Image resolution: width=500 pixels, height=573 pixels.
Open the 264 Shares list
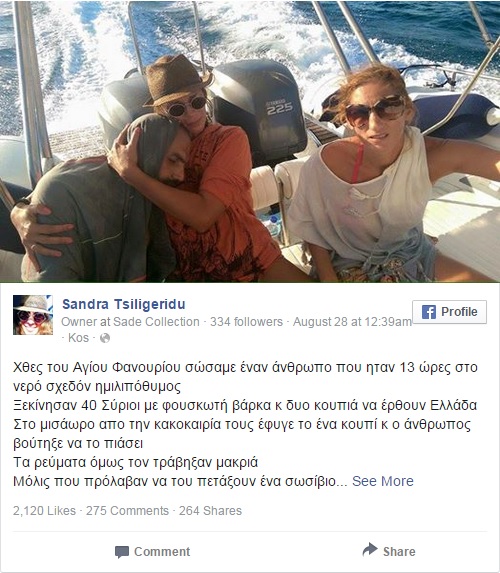click(210, 511)
